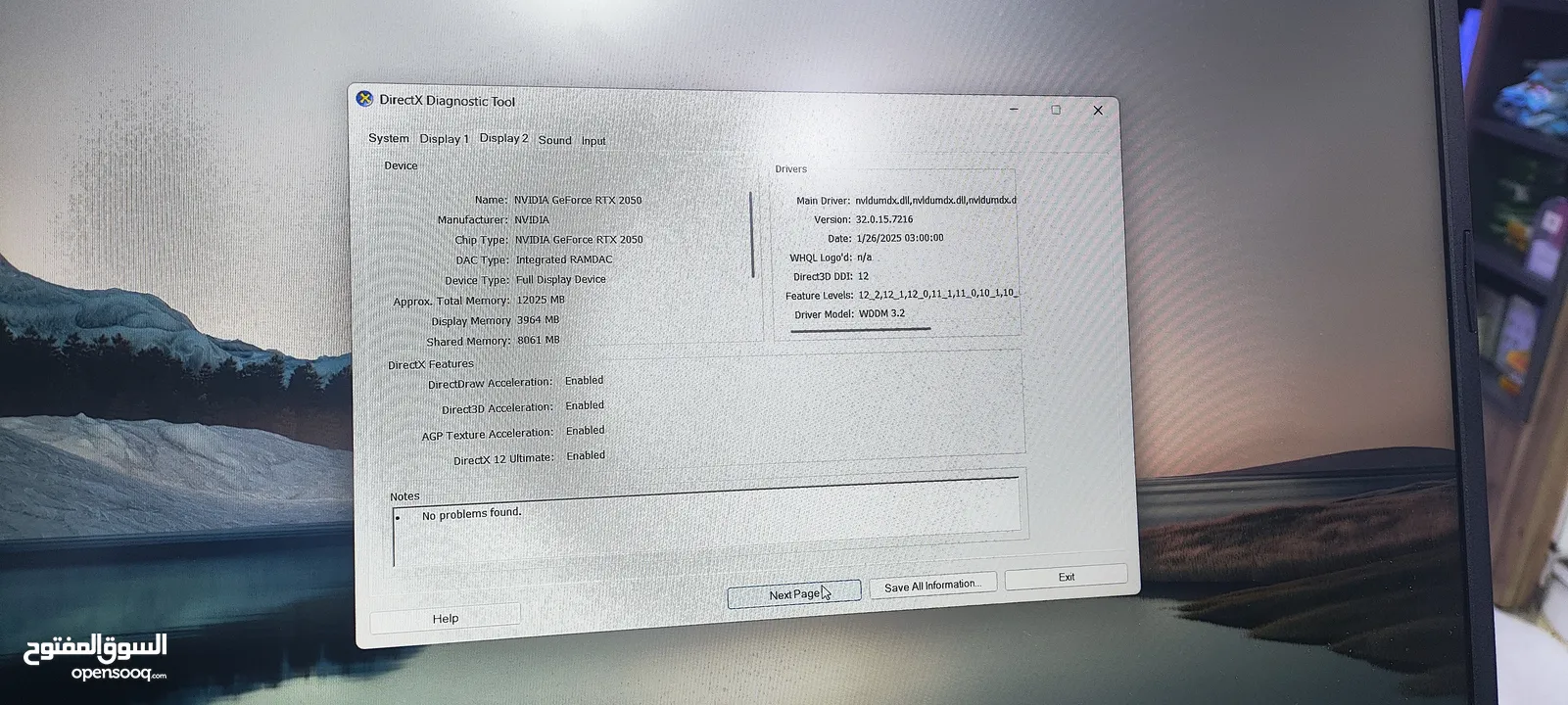Screen dimensions: 1568x705
Task: Click the Device panel vertical scrollbar
Action: (x=751, y=235)
